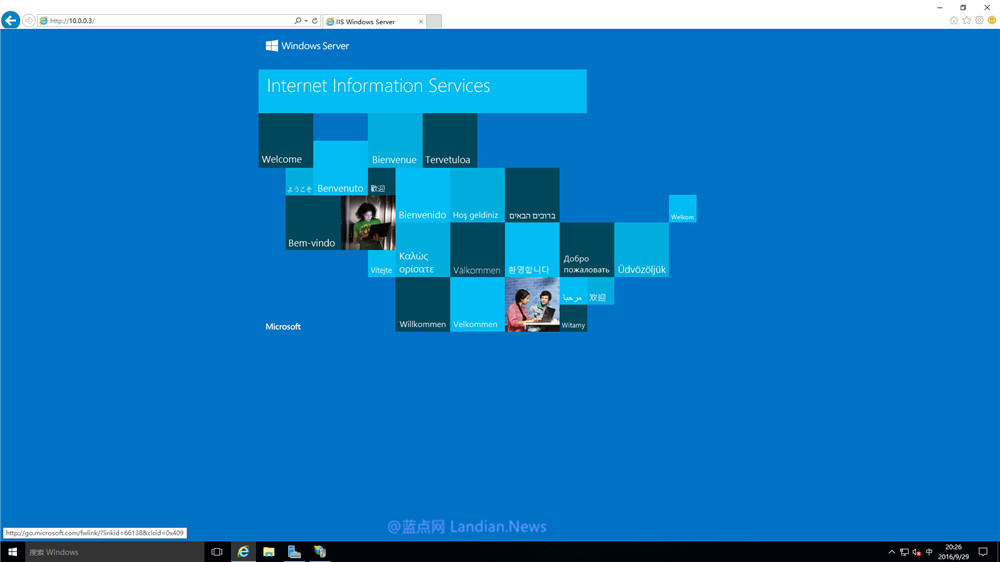
Task: Click the Üdvözöljük tile
Action: [642, 250]
